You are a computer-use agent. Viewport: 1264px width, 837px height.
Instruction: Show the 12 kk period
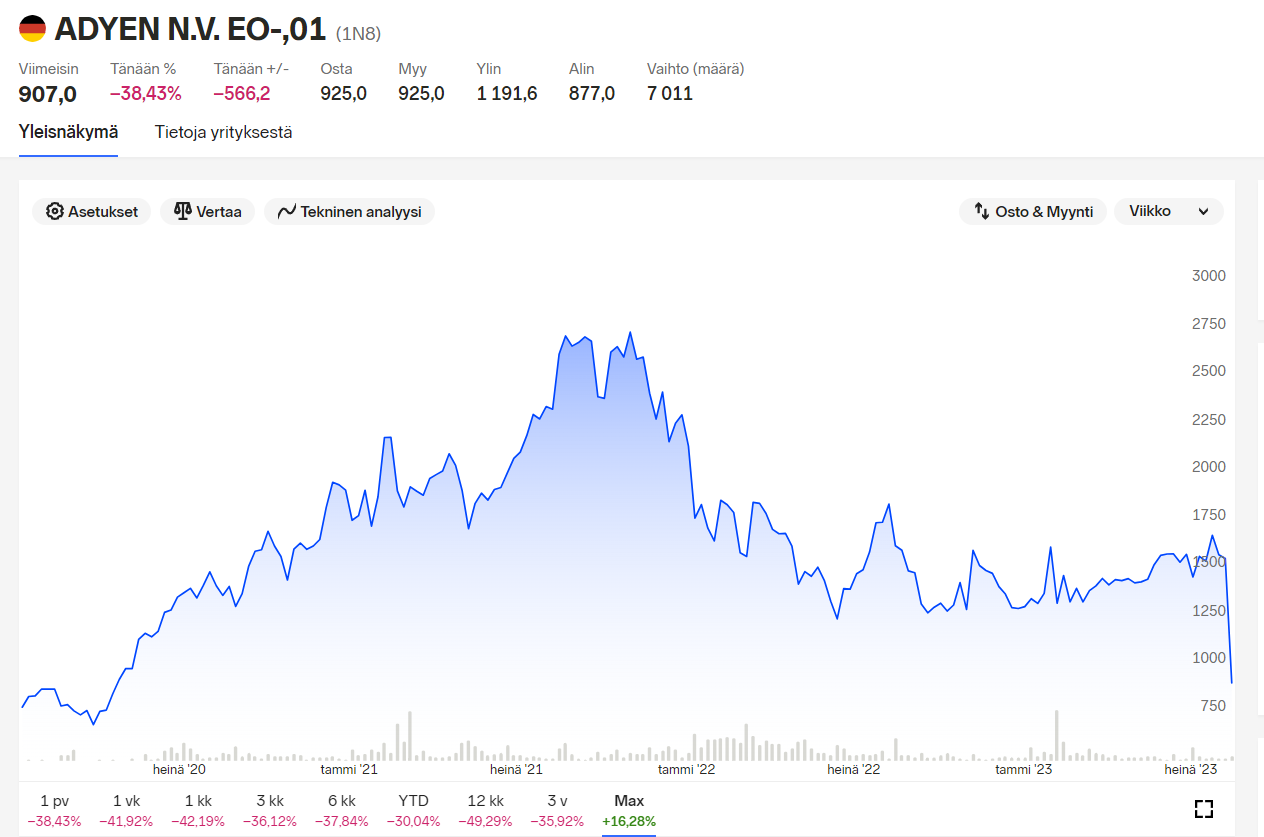click(x=485, y=810)
